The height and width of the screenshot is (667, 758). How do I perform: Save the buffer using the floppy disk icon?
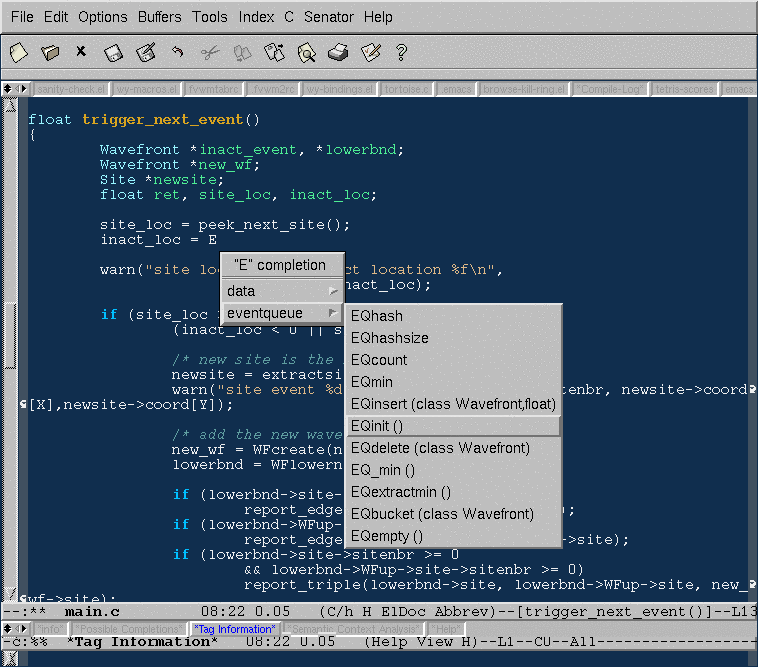[114, 51]
